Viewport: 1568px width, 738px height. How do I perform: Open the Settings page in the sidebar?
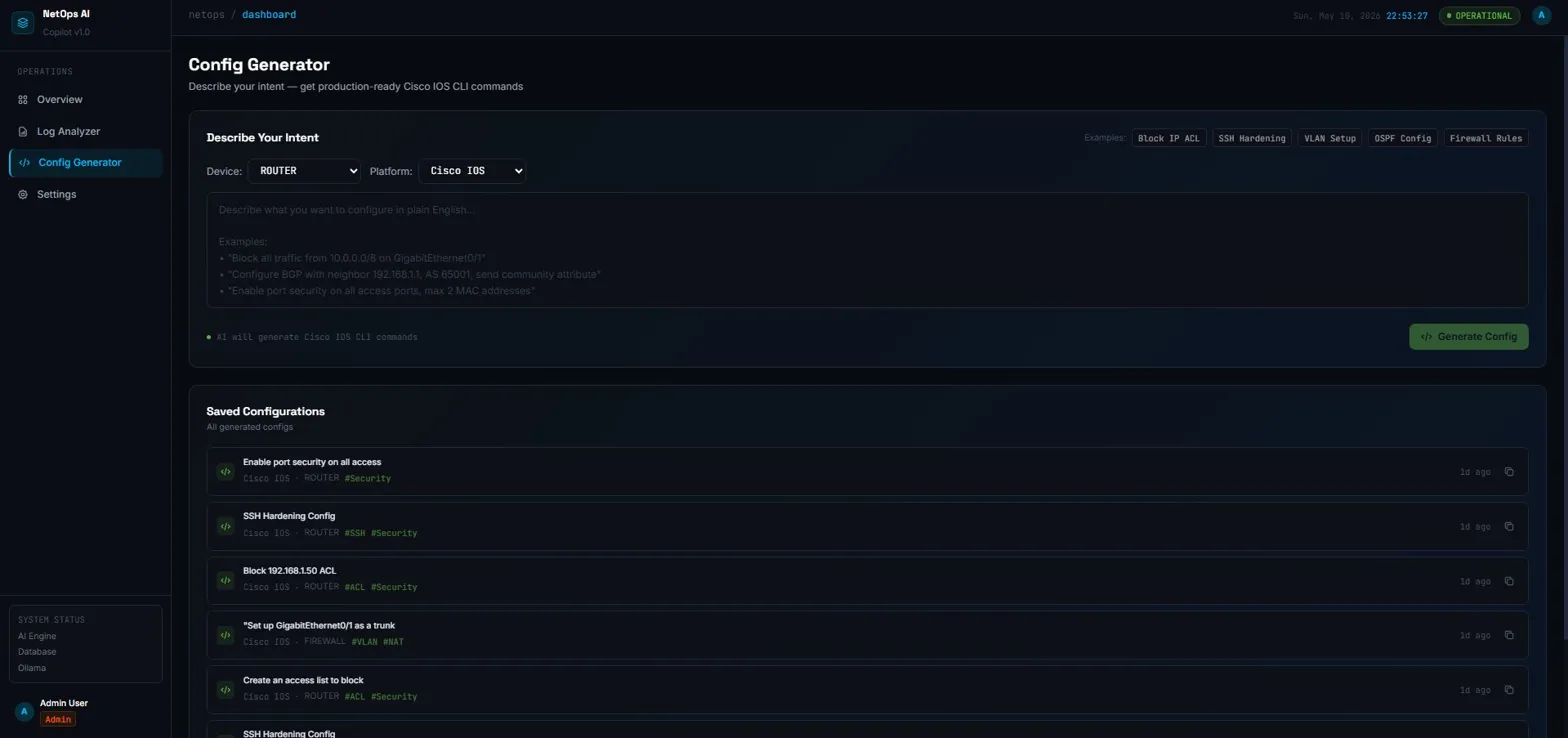pyautogui.click(x=86, y=194)
